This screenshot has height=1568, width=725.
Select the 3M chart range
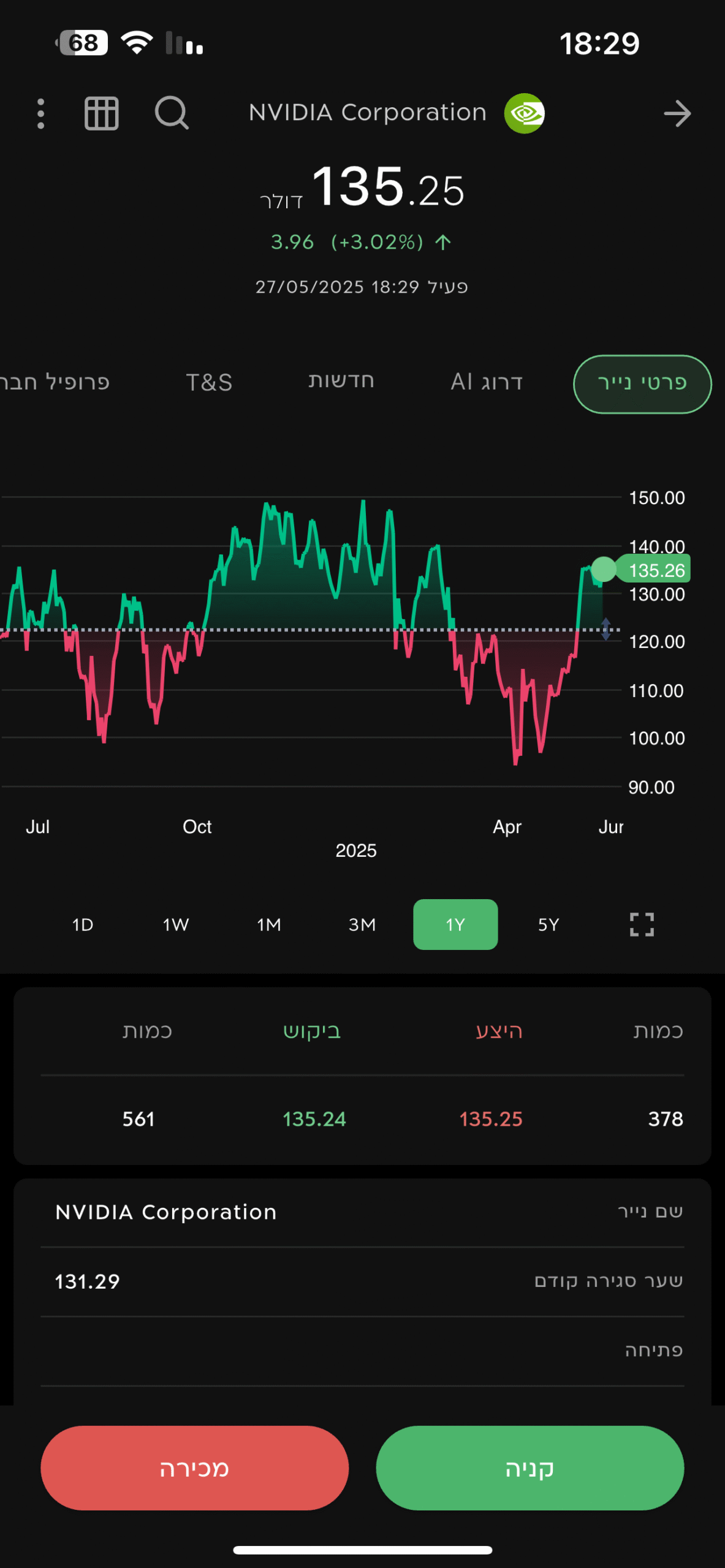362,924
